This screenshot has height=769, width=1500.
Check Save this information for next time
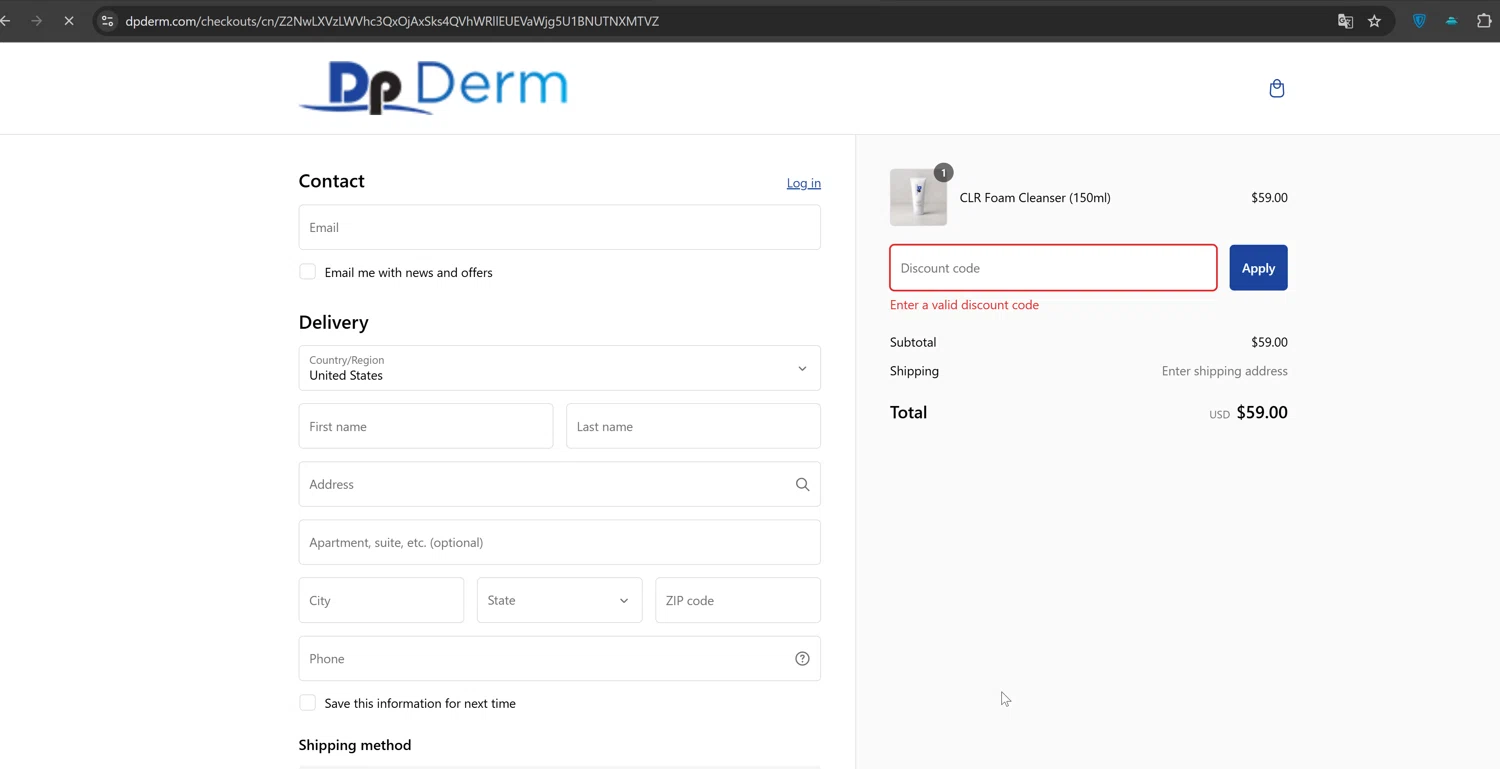coord(307,703)
